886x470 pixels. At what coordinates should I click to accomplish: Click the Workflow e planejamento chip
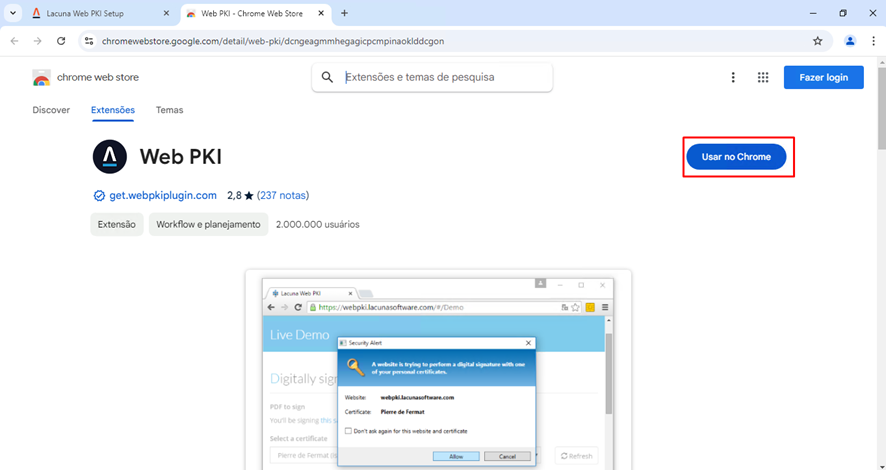click(209, 224)
